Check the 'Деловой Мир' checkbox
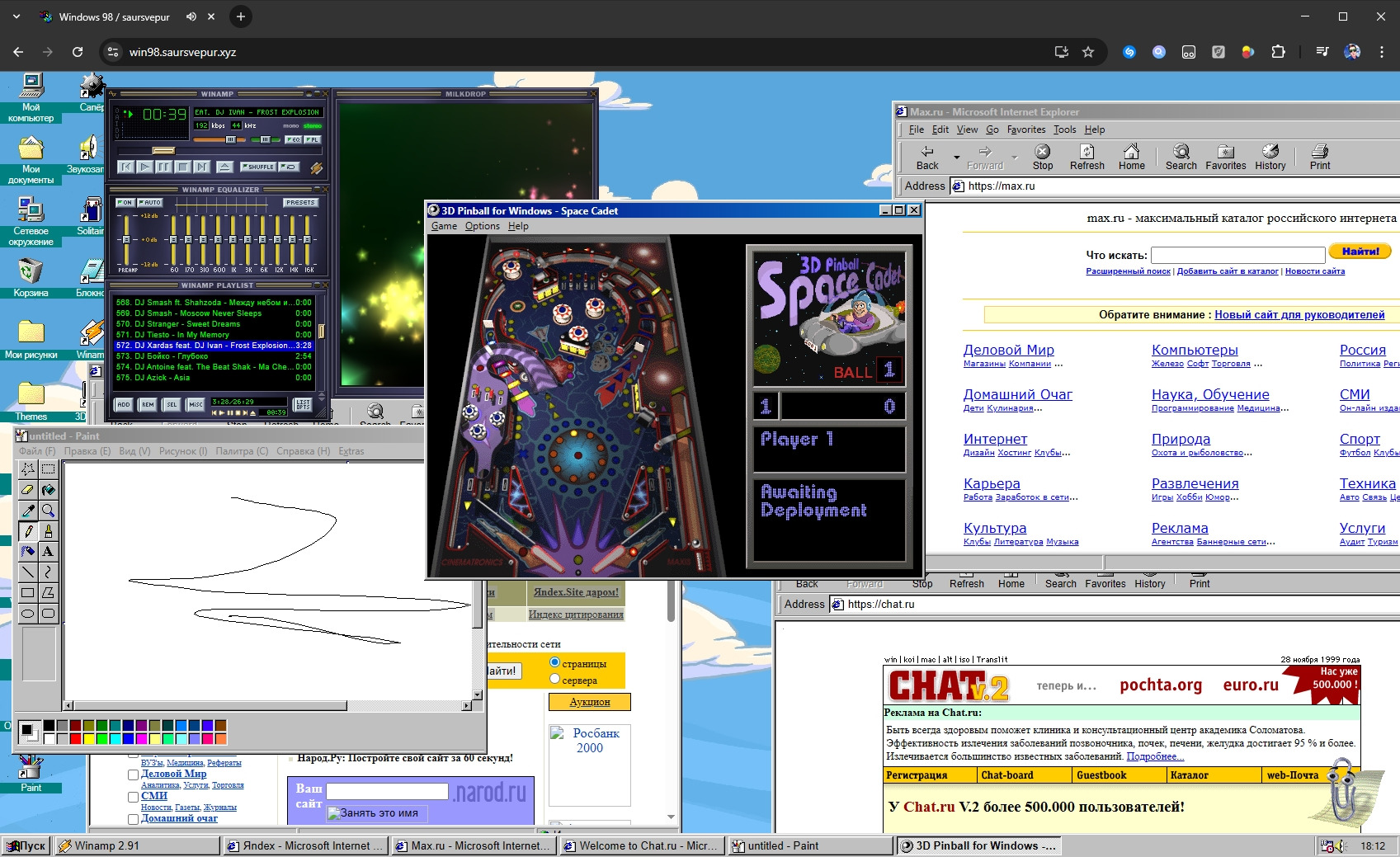The height and width of the screenshot is (857, 1400). coord(133,775)
